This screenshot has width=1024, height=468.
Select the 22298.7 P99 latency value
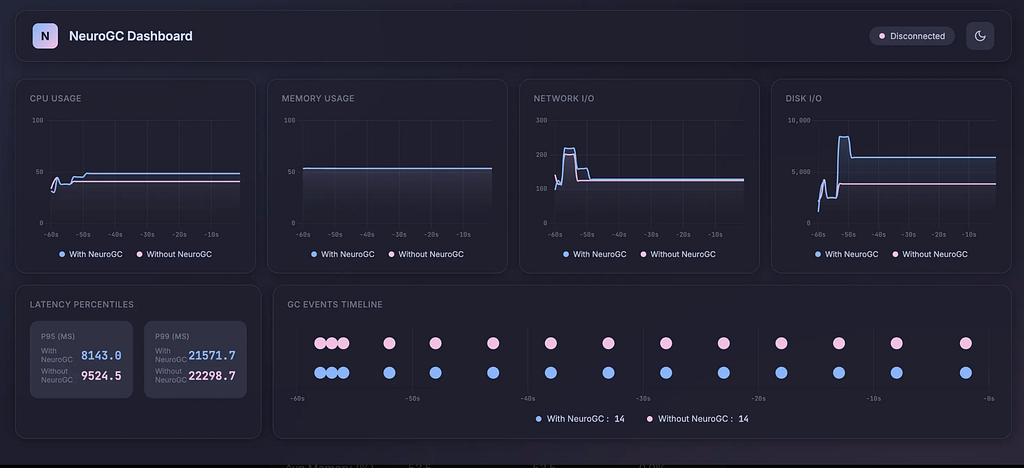(212, 376)
